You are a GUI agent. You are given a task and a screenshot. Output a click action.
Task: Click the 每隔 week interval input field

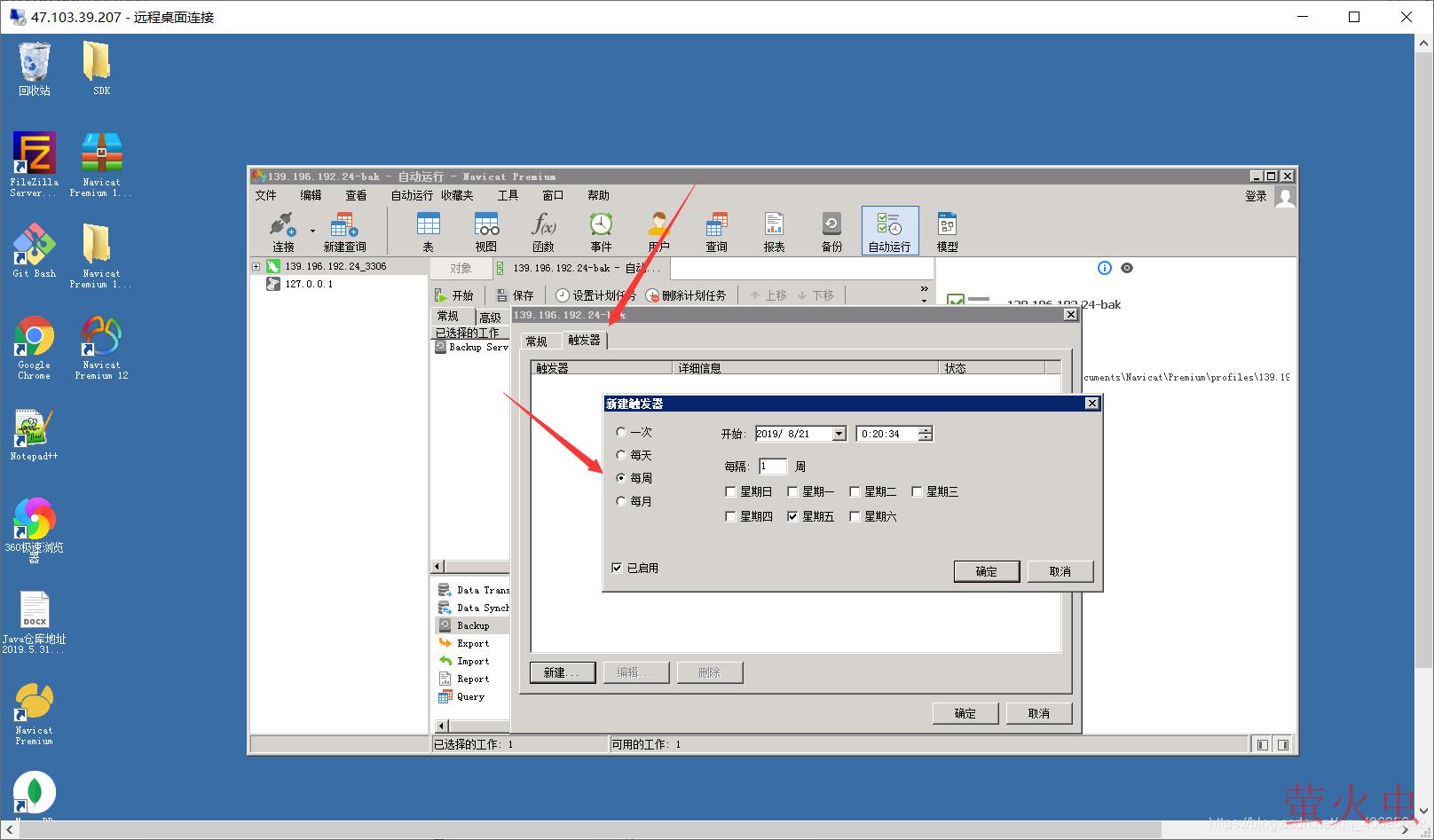[x=772, y=466]
